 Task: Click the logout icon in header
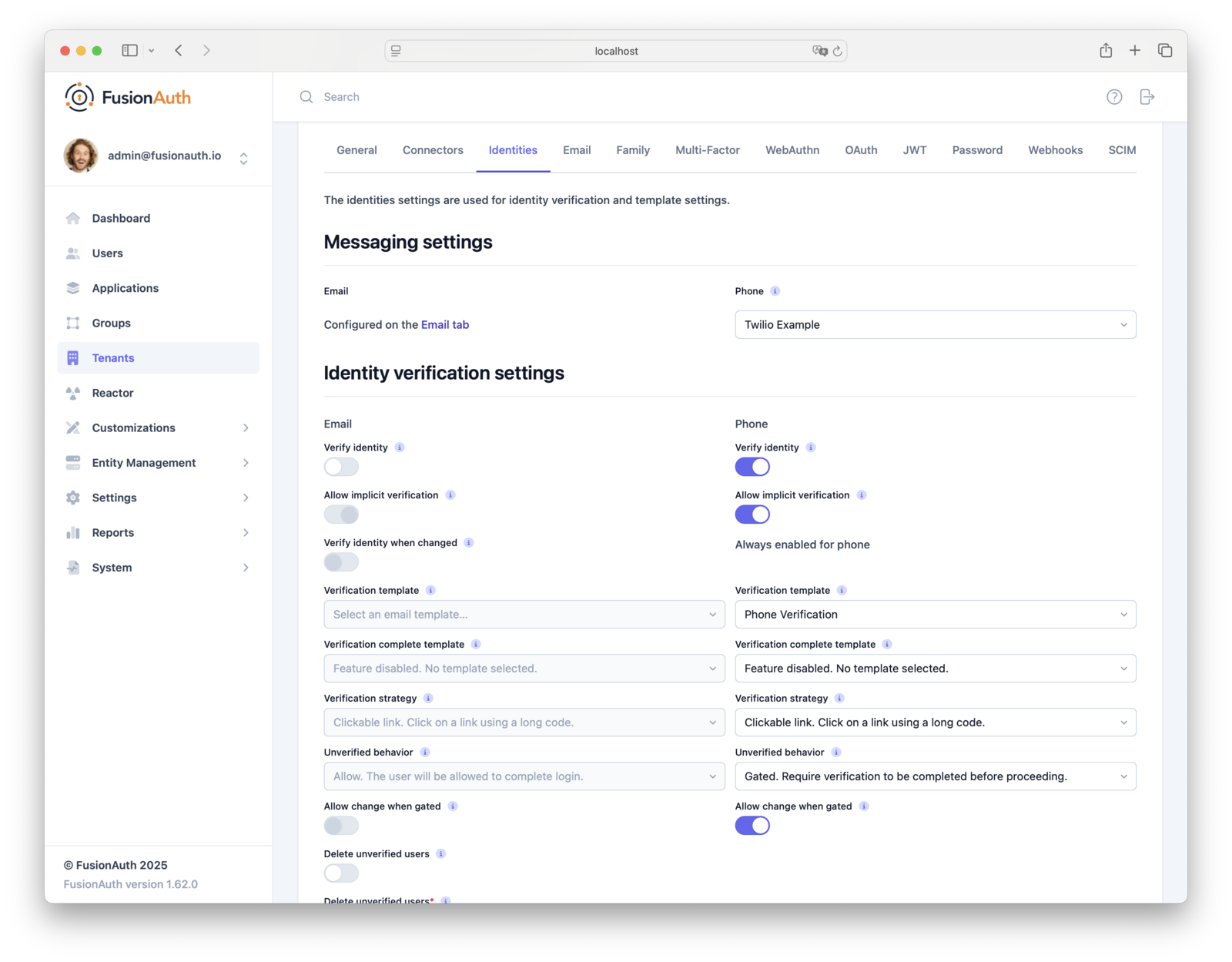click(1147, 97)
